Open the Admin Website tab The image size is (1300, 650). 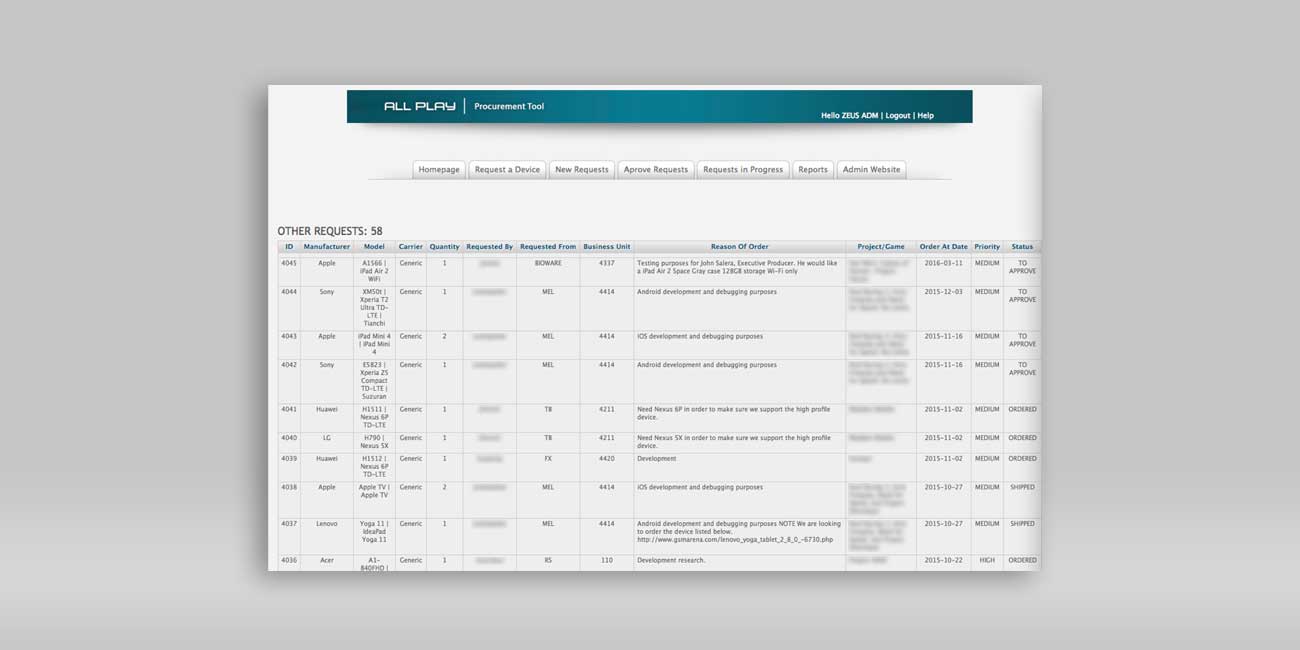tap(871, 170)
